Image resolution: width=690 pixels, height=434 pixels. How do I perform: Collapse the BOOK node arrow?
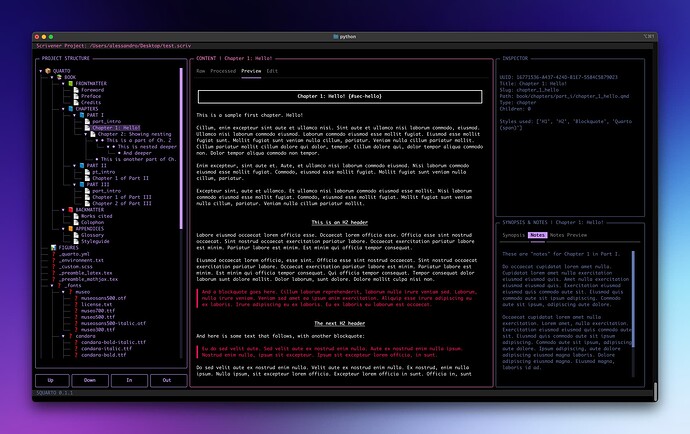coord(52,77)
